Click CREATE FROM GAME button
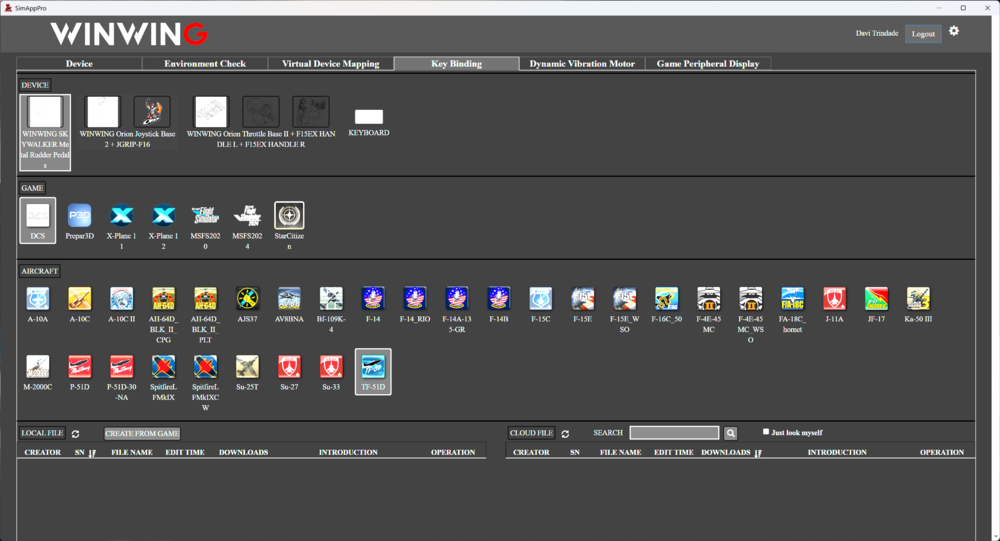The height and width of the screenshot is (541, 1000). click(142, 433)
